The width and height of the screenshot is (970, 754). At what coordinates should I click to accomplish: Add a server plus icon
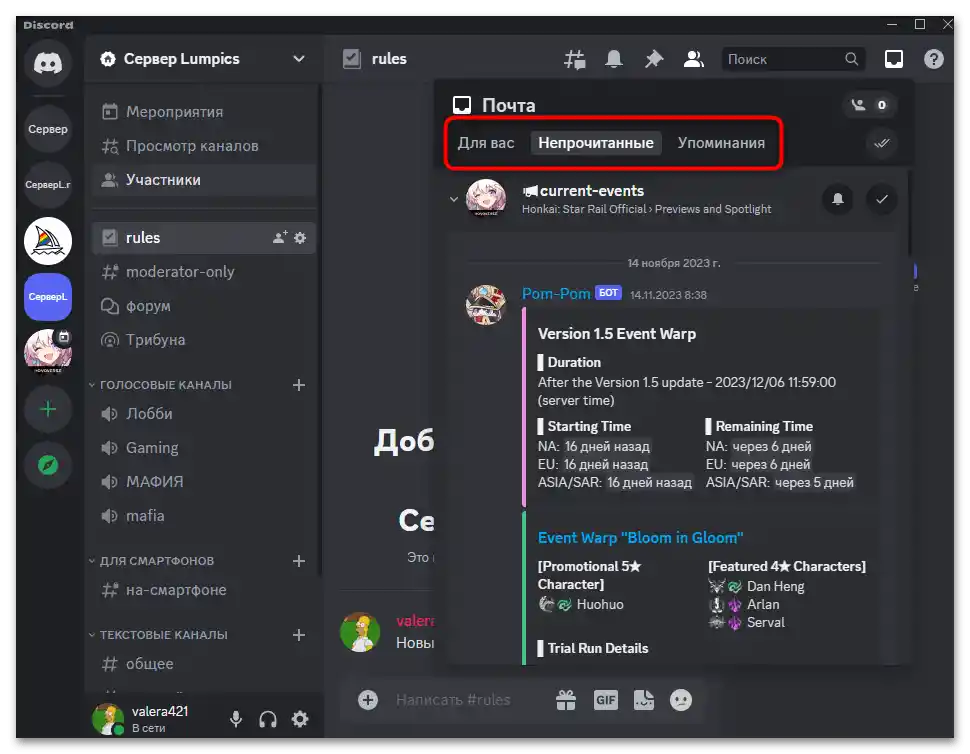48,409
